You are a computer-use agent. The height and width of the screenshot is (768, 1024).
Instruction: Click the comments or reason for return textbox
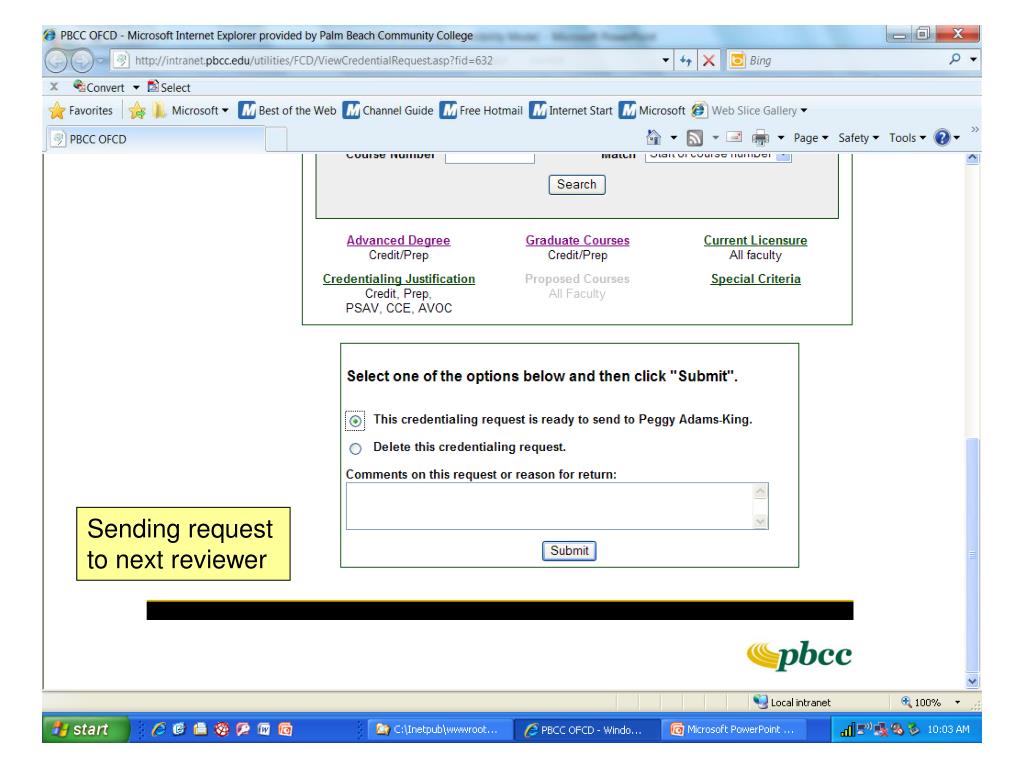coord(557,506)
